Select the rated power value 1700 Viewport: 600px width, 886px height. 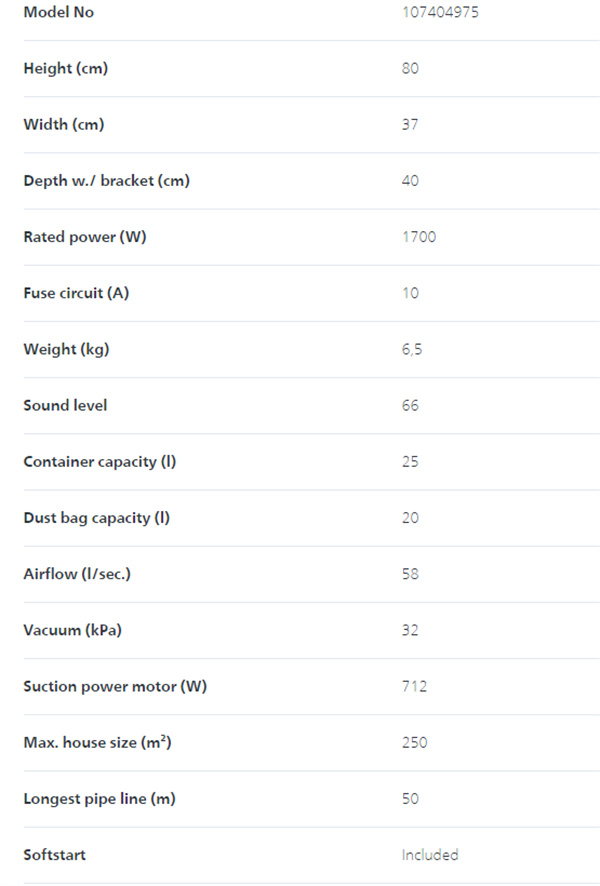tap(419, 237)
